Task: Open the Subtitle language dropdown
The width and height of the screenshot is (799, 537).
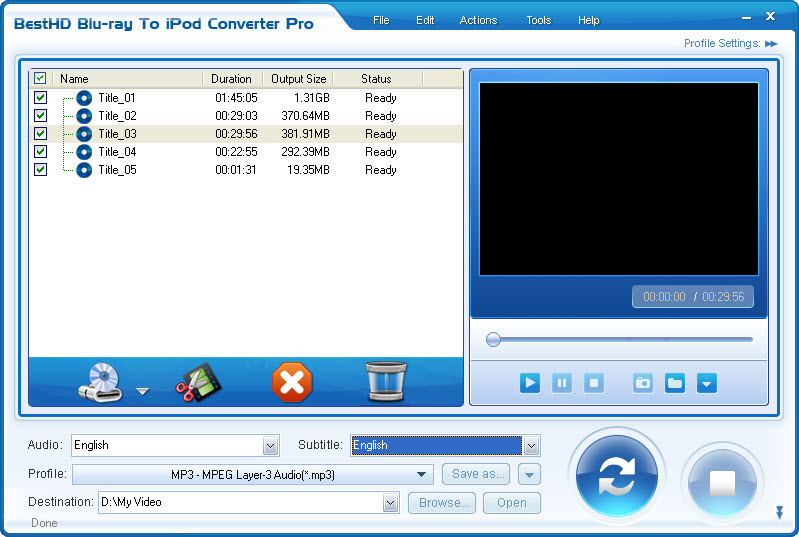Action: (x=531, y=446)
